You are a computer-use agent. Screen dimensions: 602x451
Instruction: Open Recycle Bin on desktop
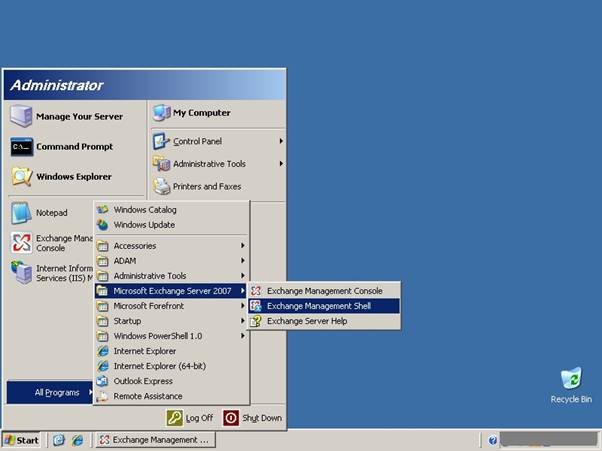coord(571,385)
